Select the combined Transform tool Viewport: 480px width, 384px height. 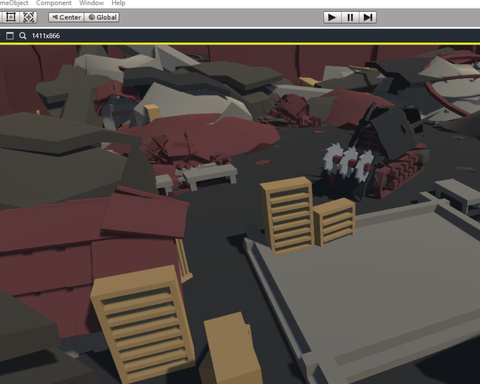tap(29, 17)
